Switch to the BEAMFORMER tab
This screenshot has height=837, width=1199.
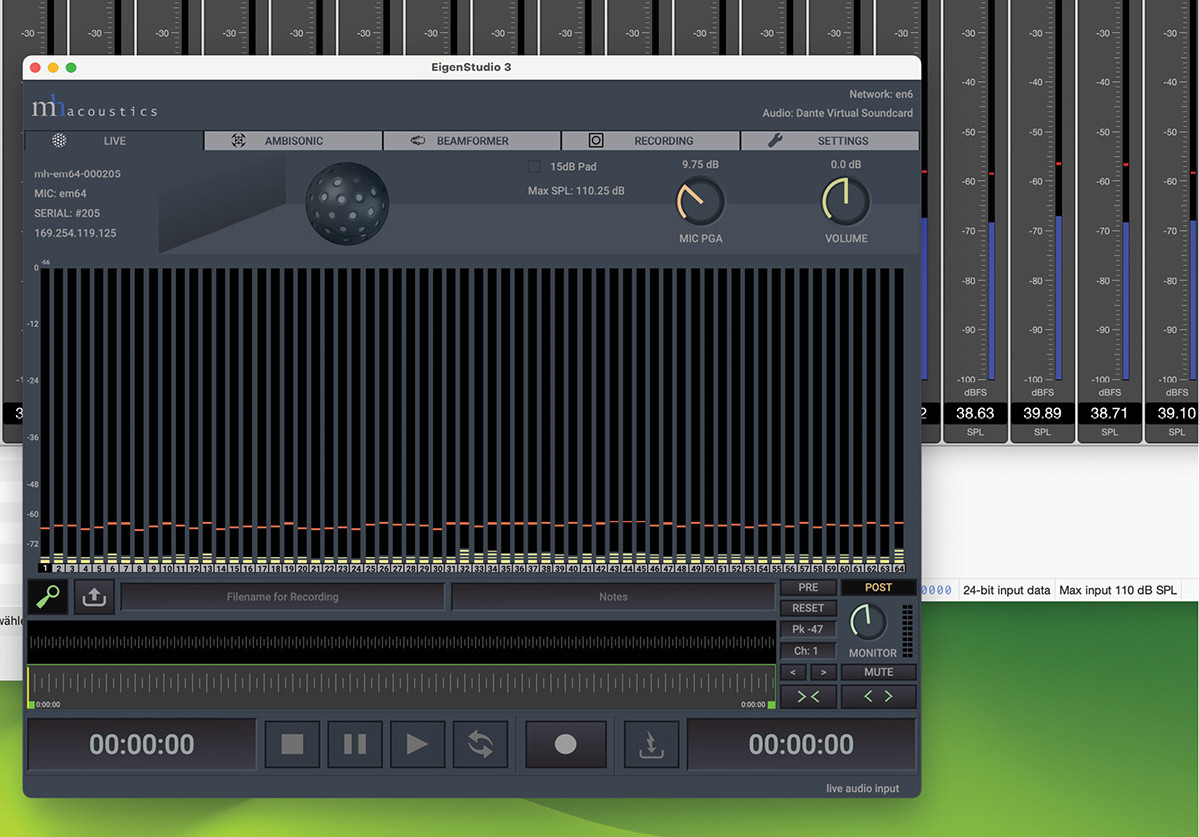point(472,141)
